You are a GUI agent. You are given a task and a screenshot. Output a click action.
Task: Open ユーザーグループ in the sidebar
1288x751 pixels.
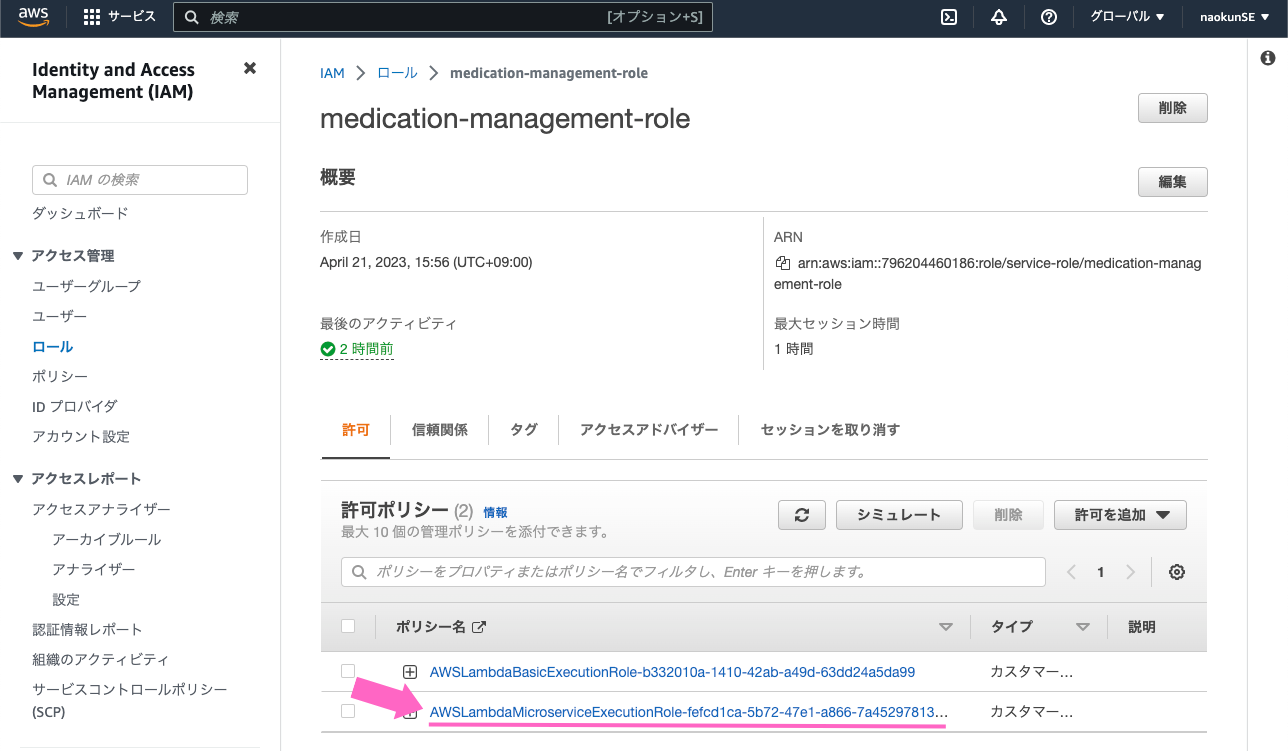(87, 286)
